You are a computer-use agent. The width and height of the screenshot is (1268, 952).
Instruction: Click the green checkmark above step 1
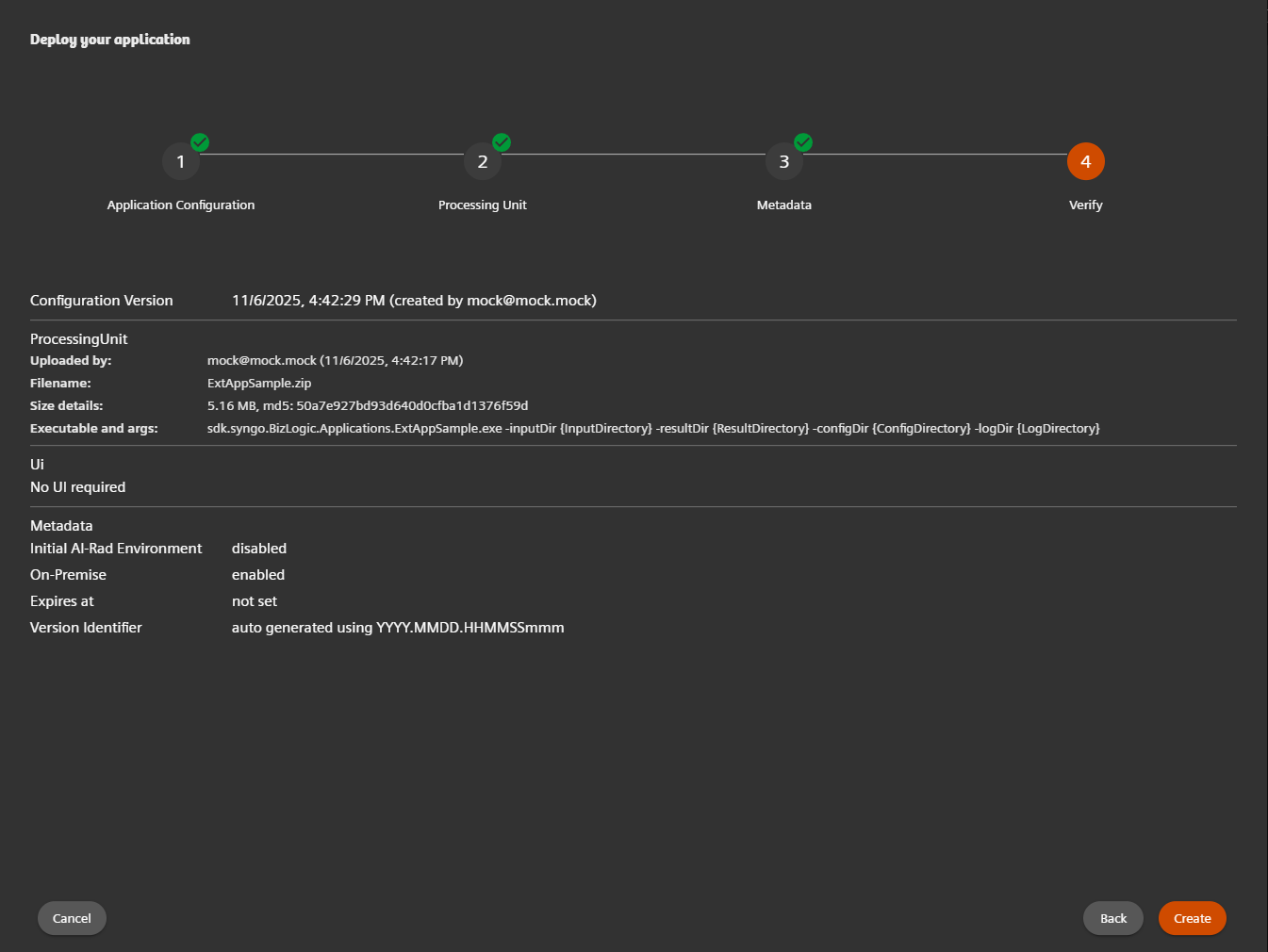click(200, 142)
